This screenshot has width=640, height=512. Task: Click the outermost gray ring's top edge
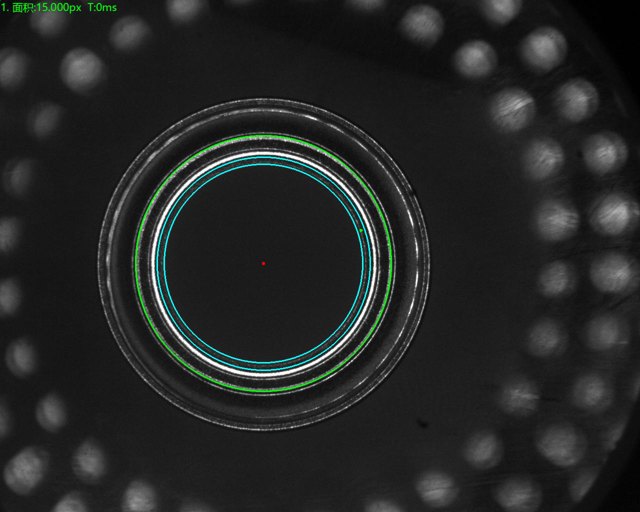(264, 98)
